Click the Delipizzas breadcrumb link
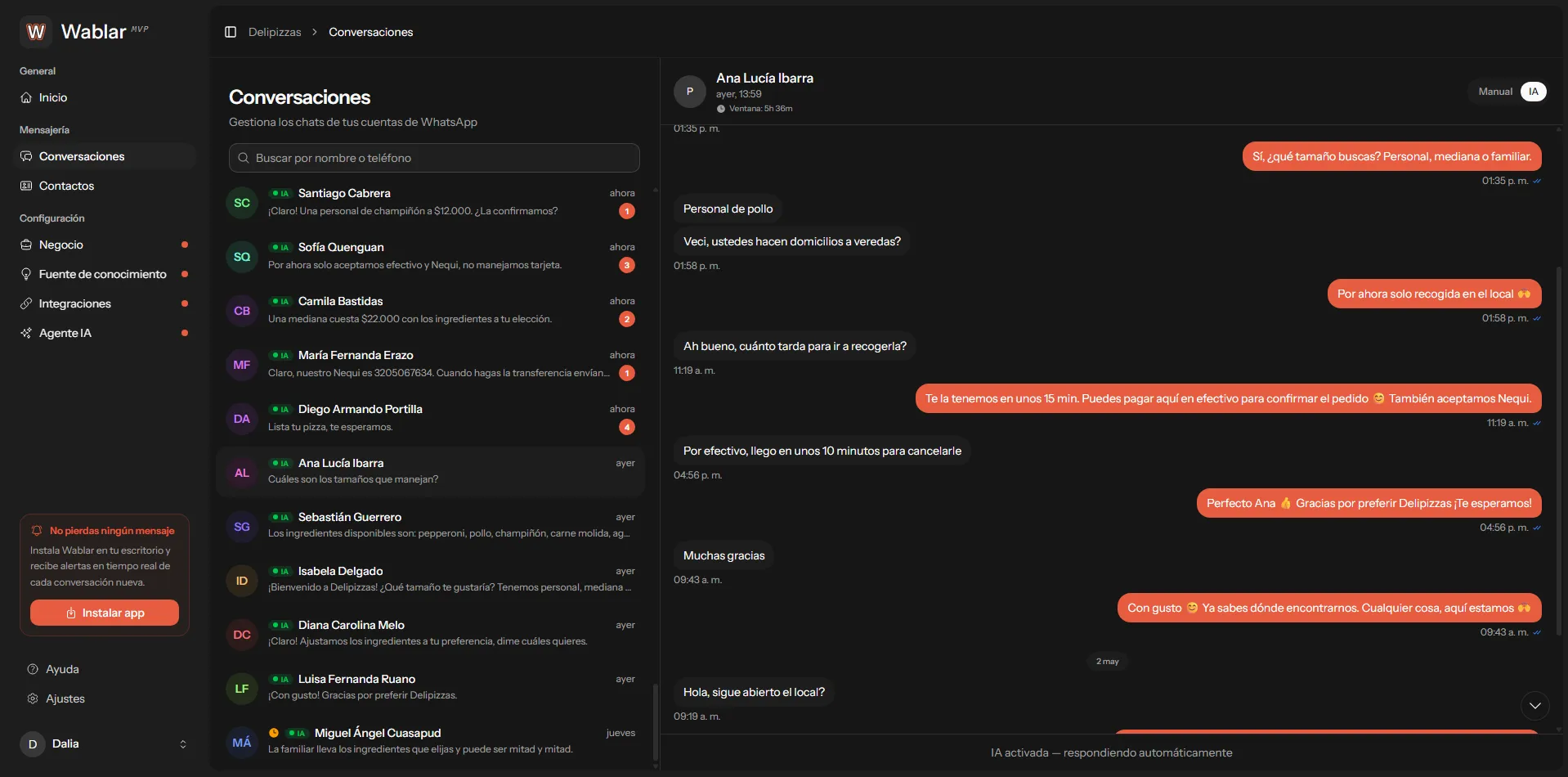 (x=275, y=32)
